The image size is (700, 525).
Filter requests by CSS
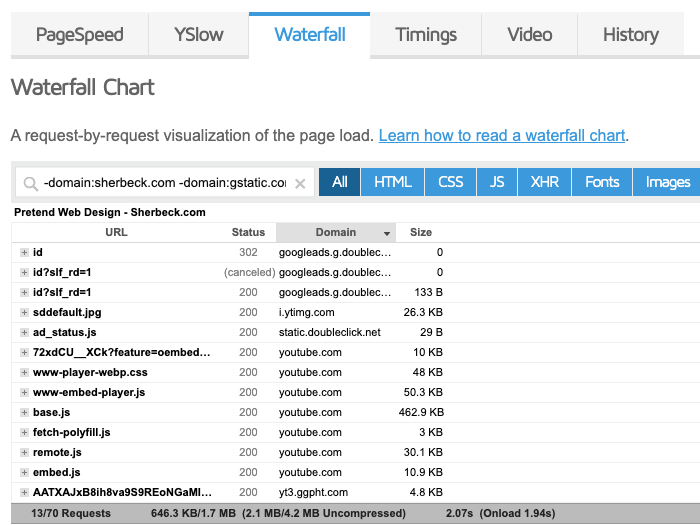pos(450,182)
